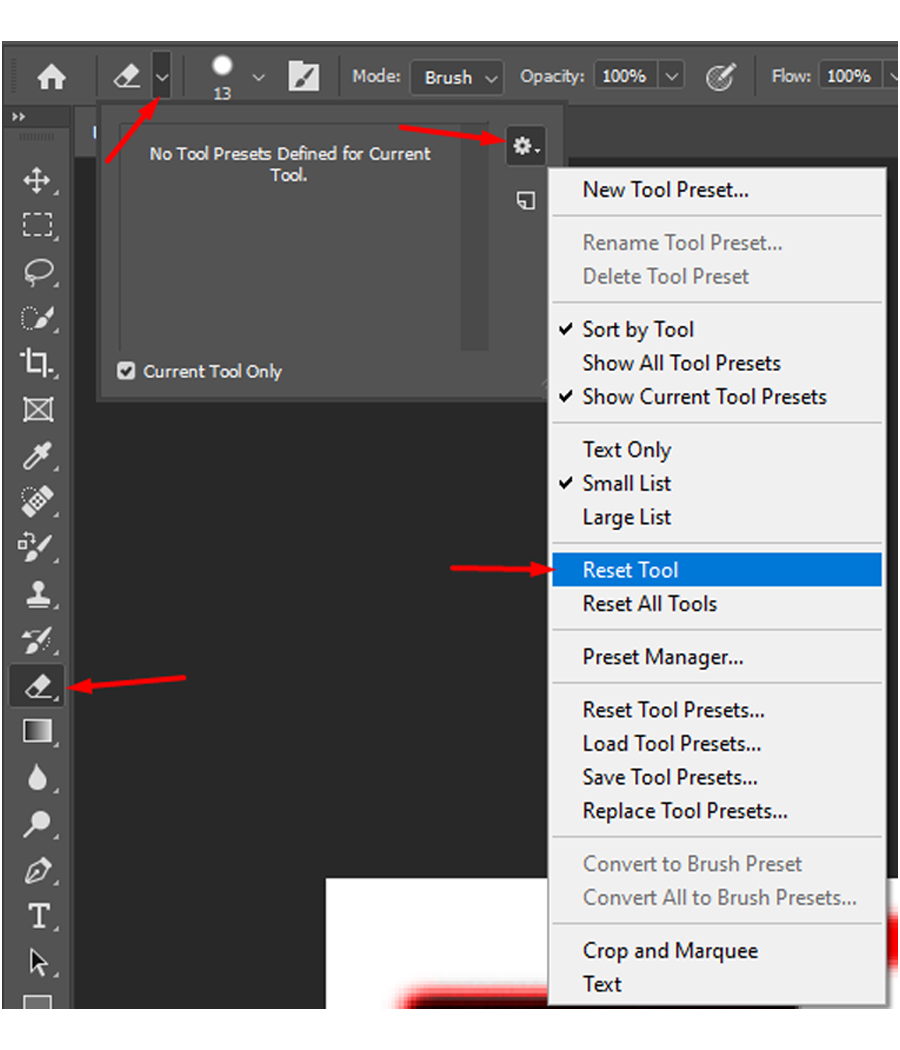This screenshot has height=1050, width=900.
Task: Open the Mode dropdown set to Brush
Action: 456,77
